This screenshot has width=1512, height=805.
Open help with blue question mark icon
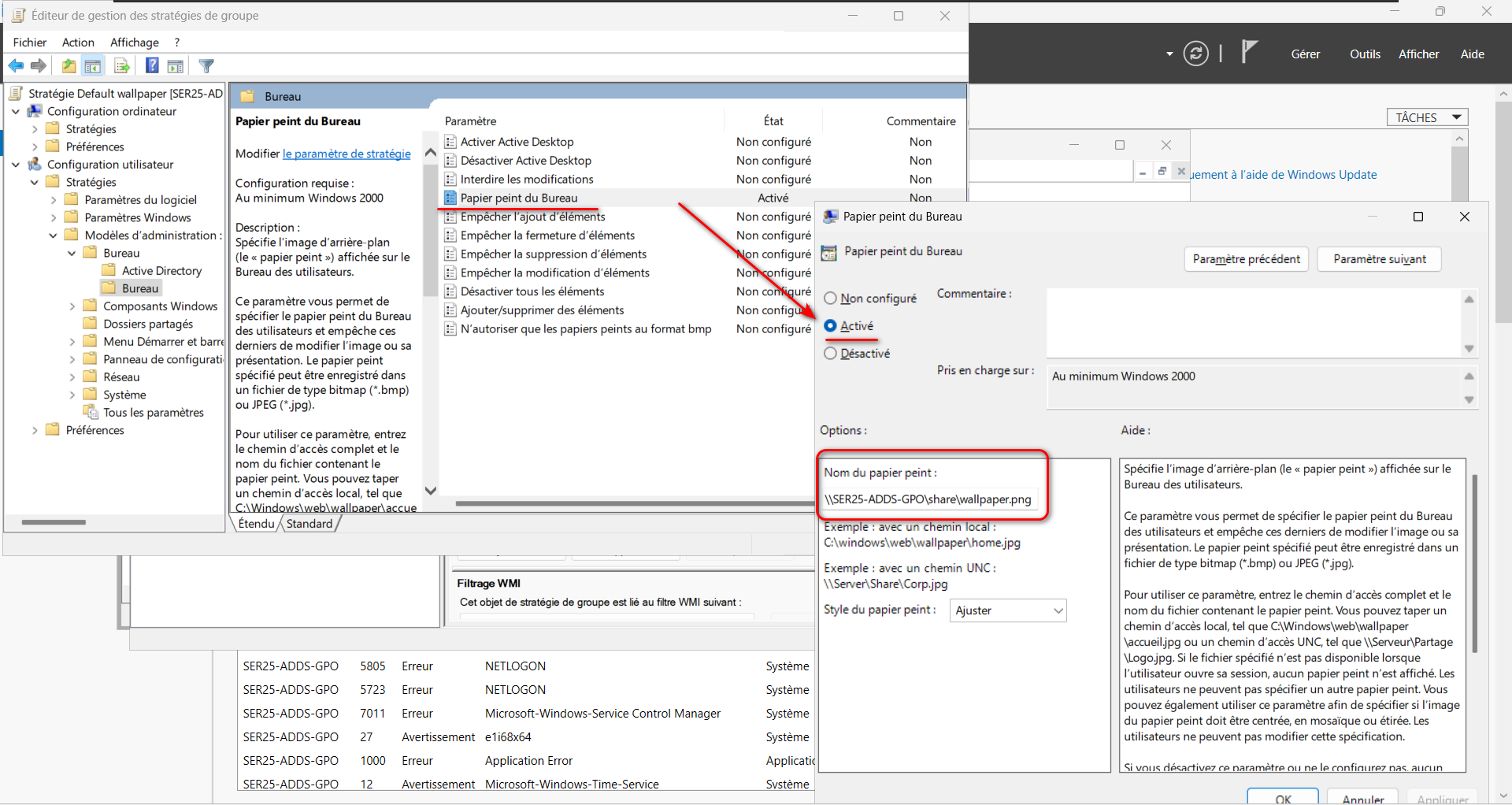(152, 66)
